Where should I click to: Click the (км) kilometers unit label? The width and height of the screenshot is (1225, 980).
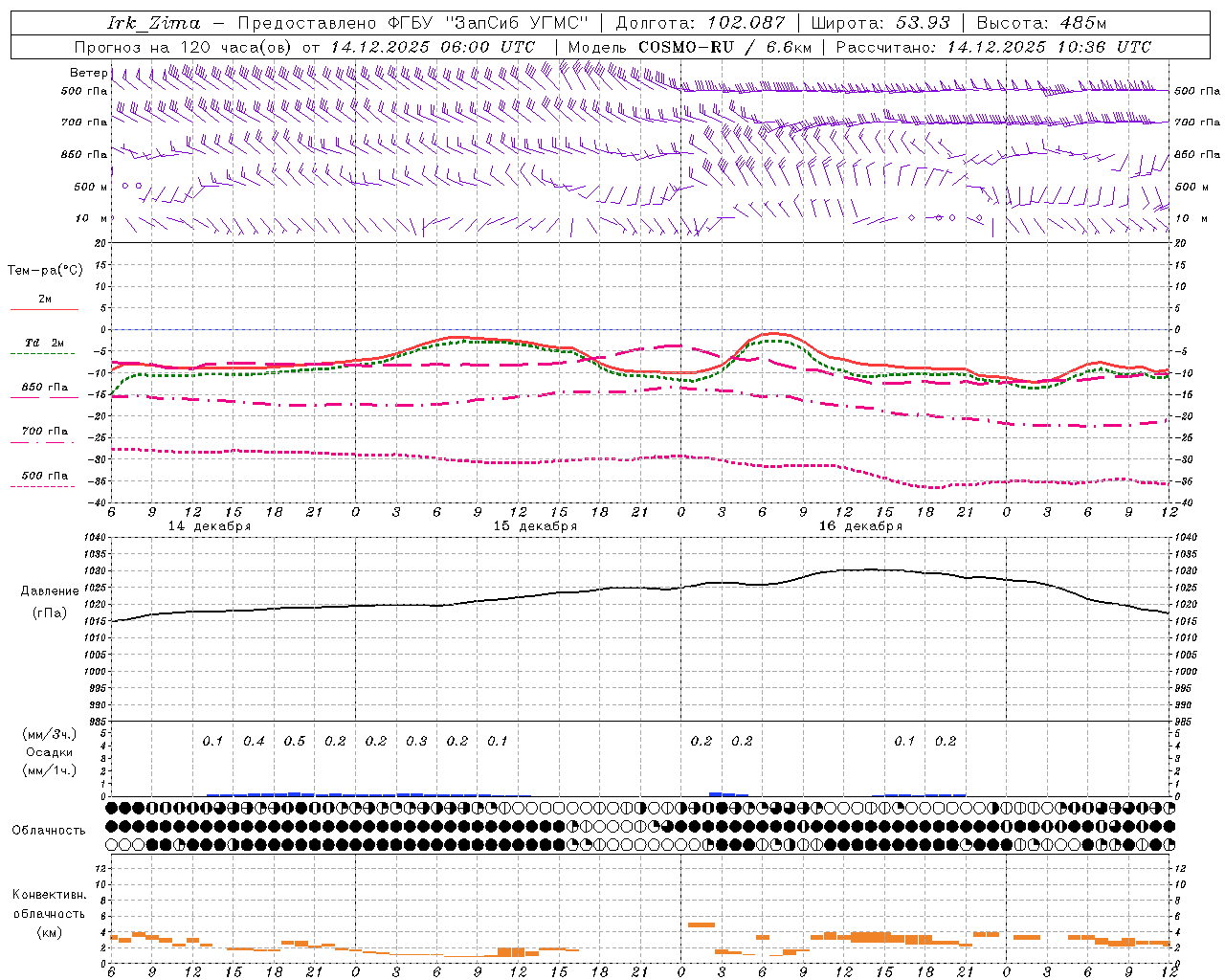[x=49, y=931]
